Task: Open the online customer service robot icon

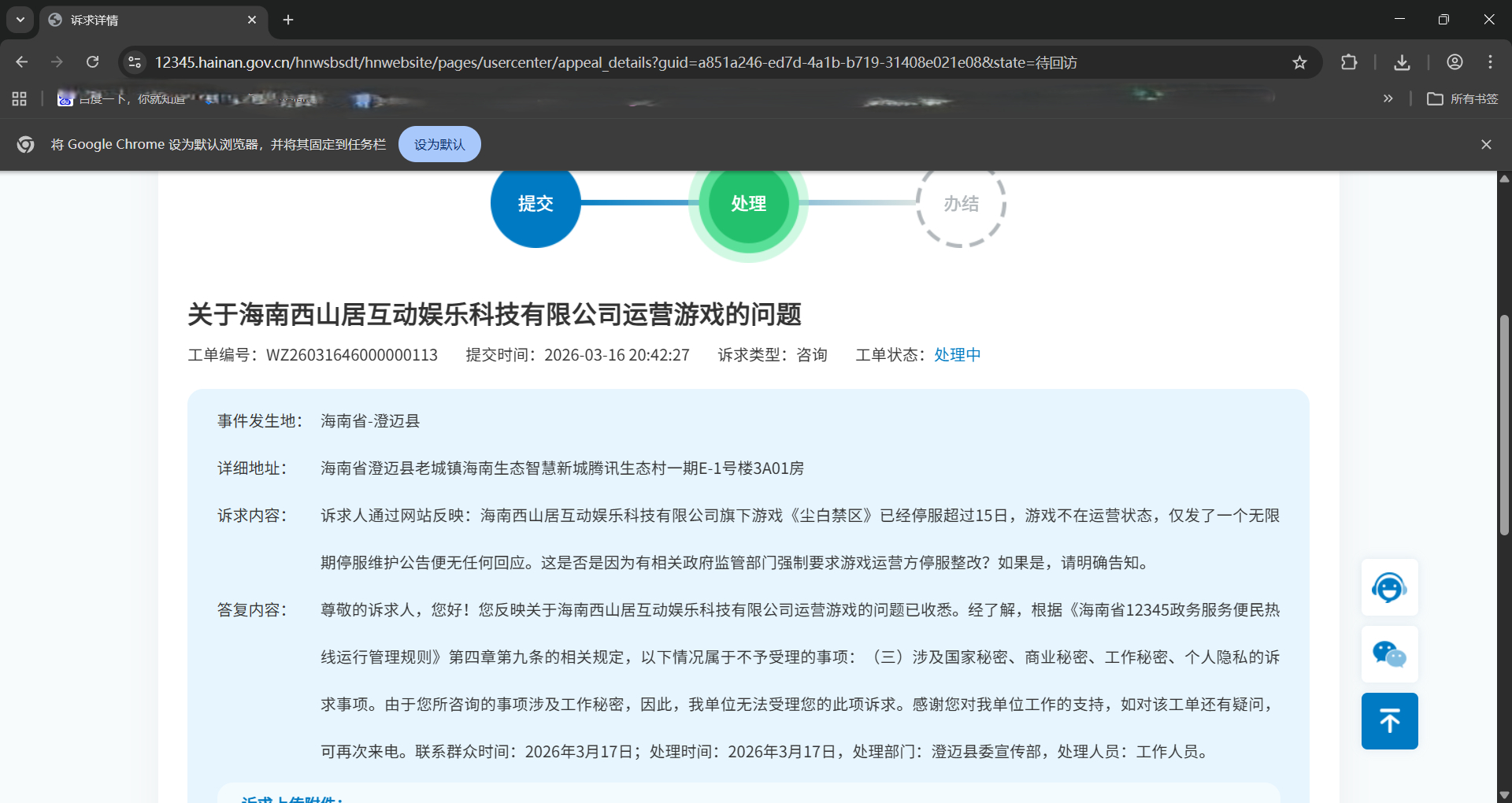Action: (1389, 587)
